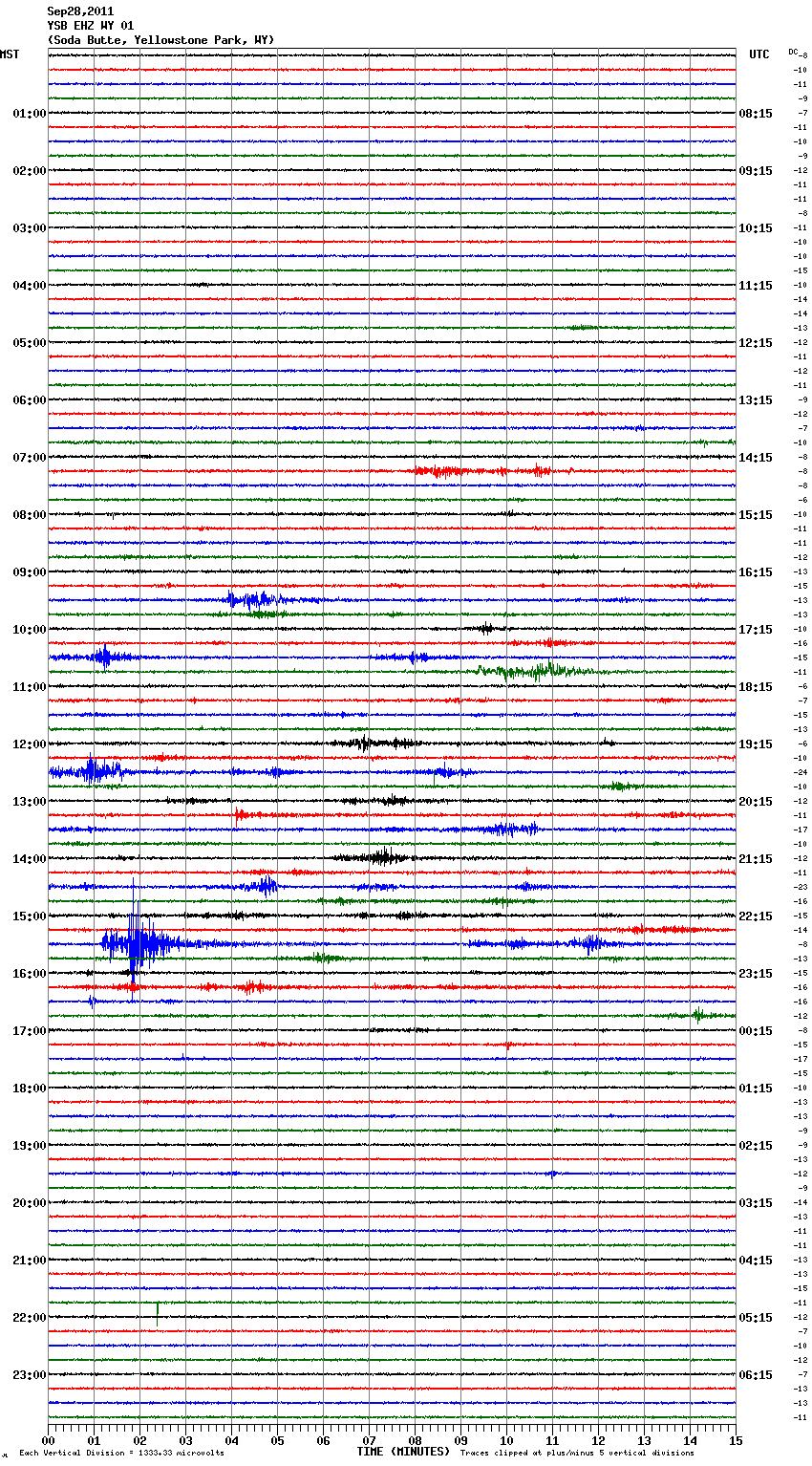Click the 06:15 UTC time label
812x1466 pixels.
coord(756,1375)
